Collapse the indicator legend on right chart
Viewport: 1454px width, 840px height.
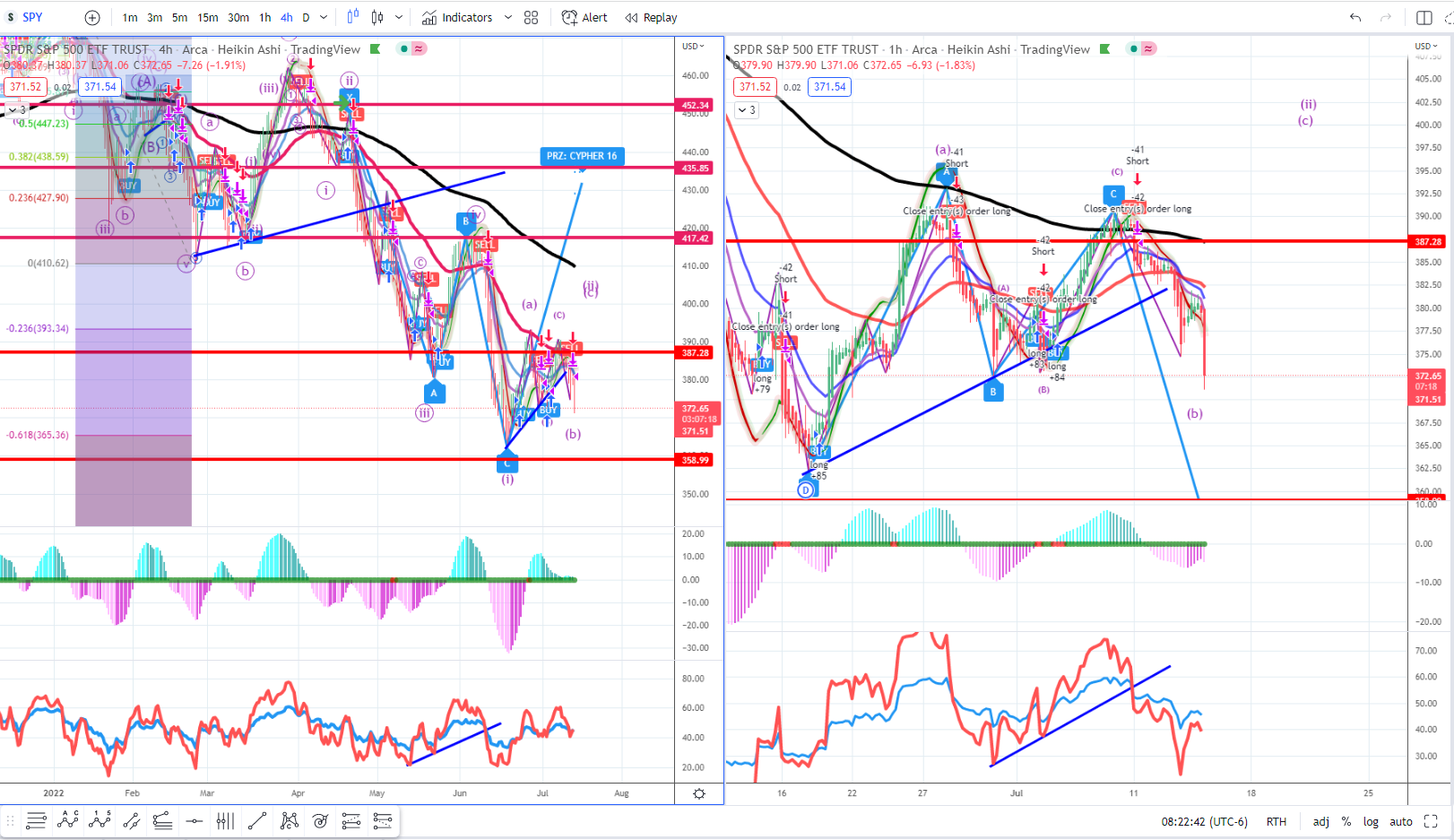[x=747, y=109]
